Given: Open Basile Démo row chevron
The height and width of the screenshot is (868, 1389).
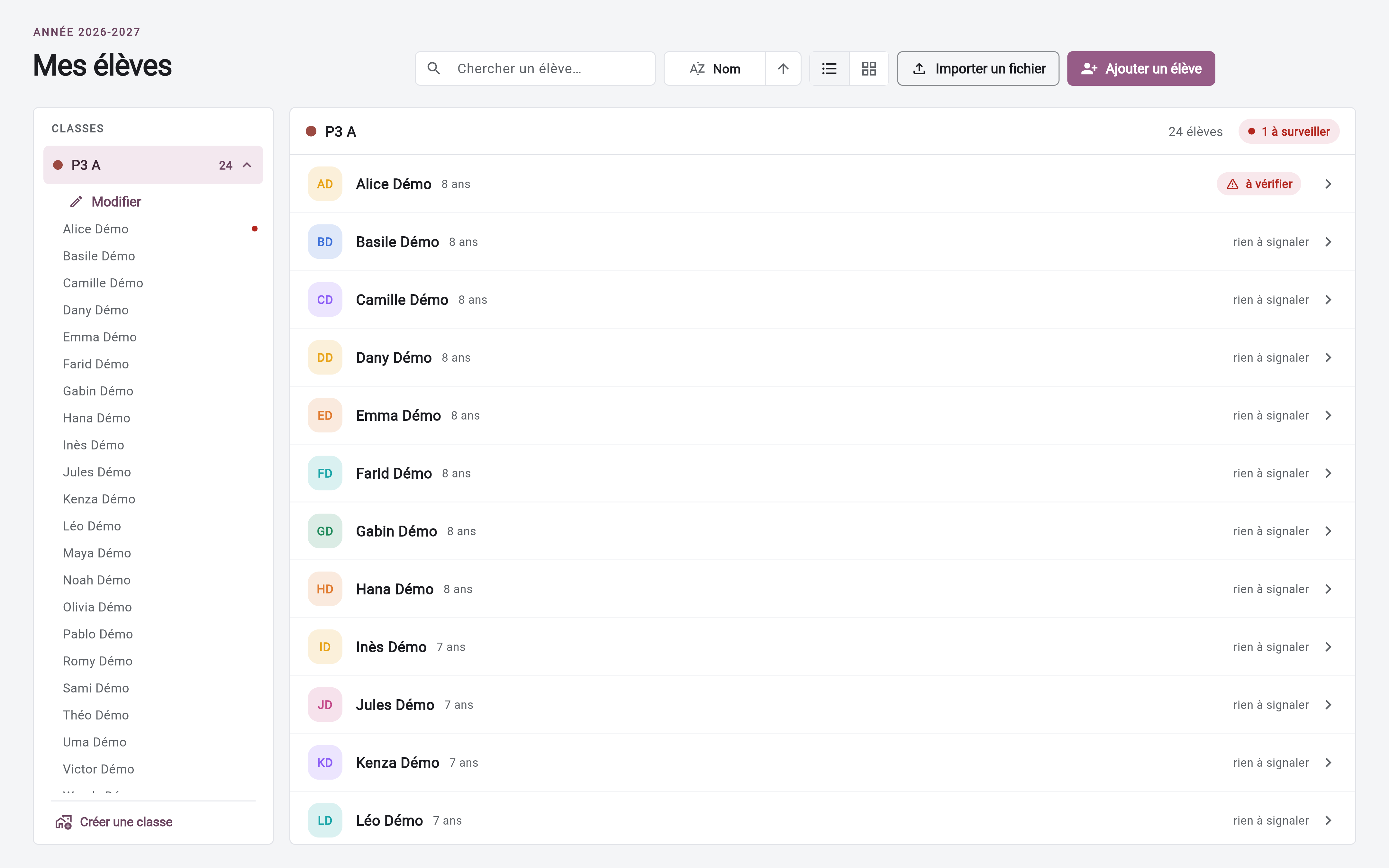Looking at the screenshot, I should pyautogui.click(x=1328, y=242).
